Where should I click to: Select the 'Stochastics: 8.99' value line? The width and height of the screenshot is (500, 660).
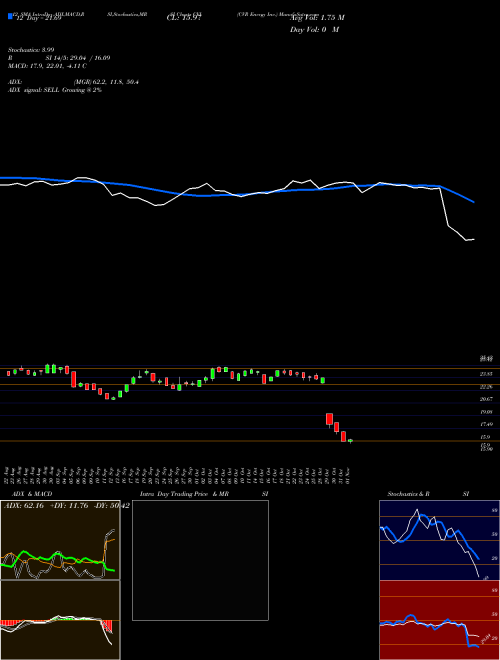[31, 50]
